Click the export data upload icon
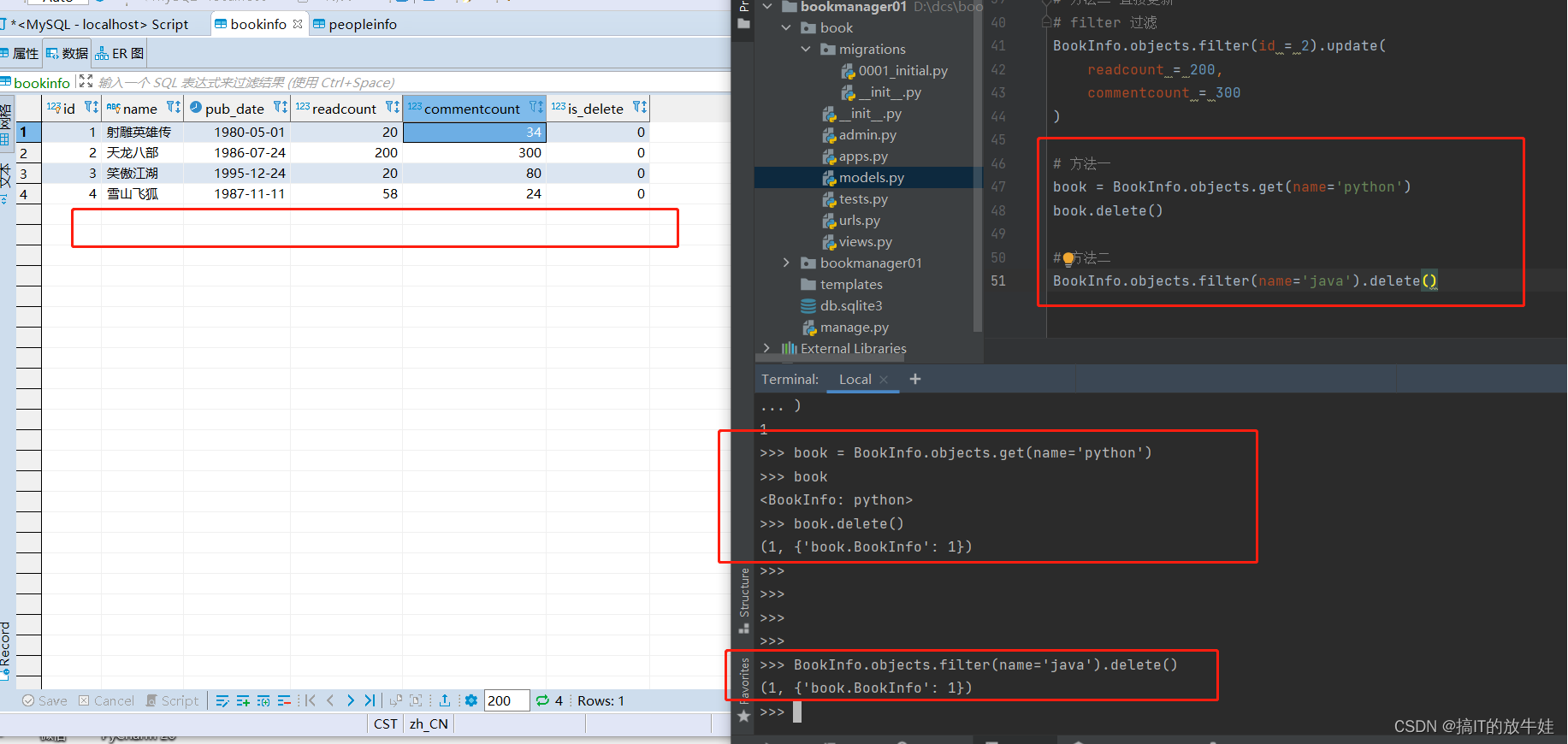Image resolution: width=1568 pixels, height=744 pixels. click(x=445, y=700)
